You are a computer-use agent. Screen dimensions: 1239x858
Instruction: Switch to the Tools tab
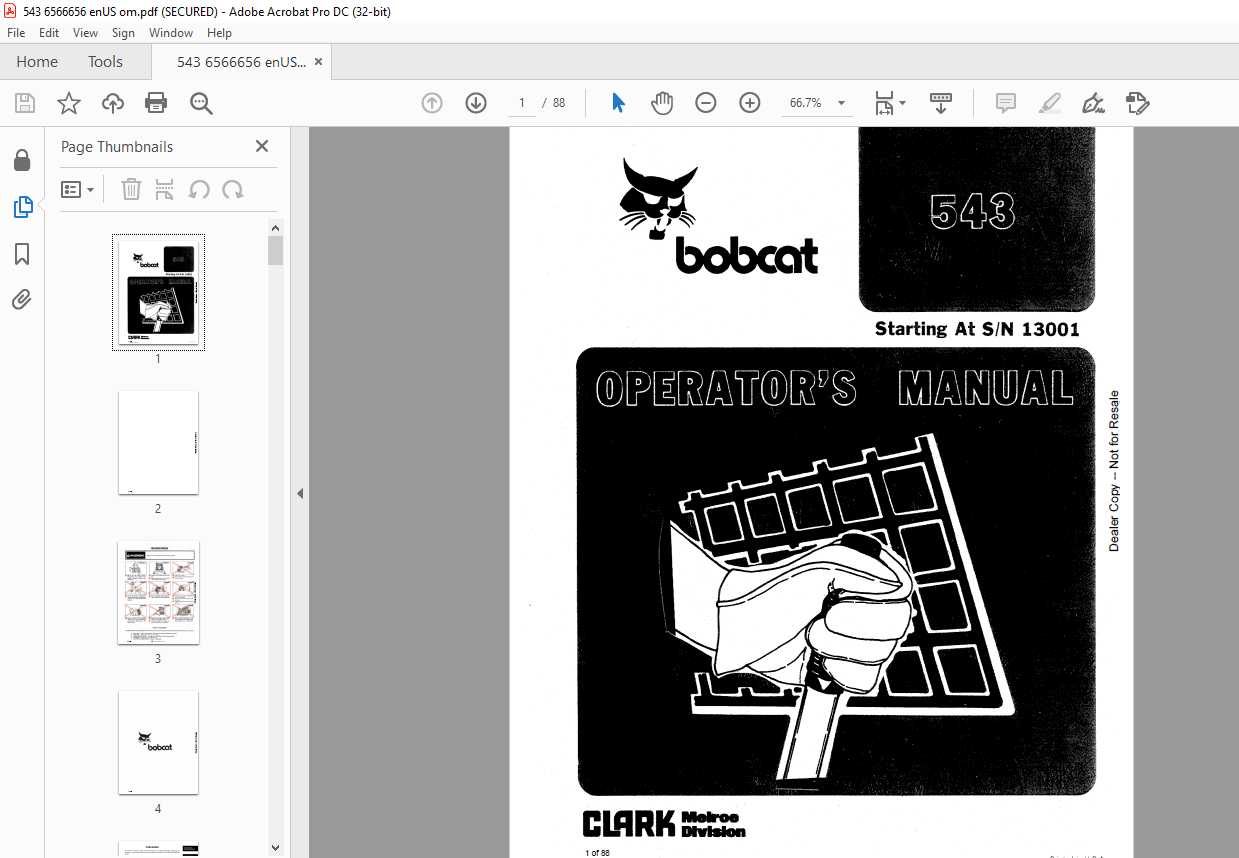coord(105,61)
